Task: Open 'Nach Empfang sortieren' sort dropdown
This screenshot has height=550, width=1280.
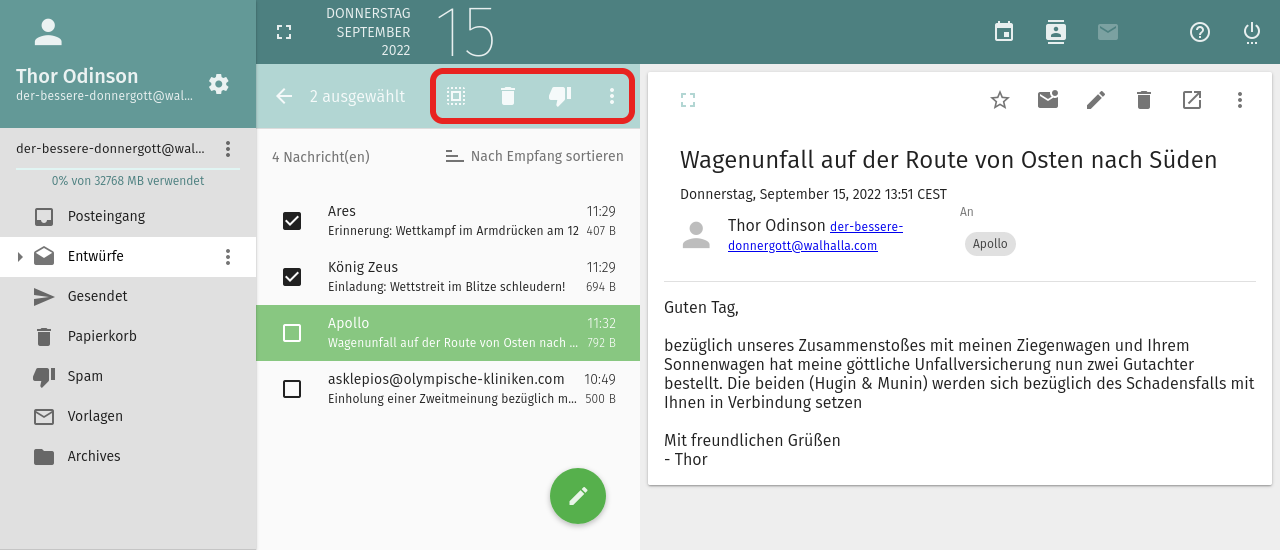Action: tap(535, 156)
